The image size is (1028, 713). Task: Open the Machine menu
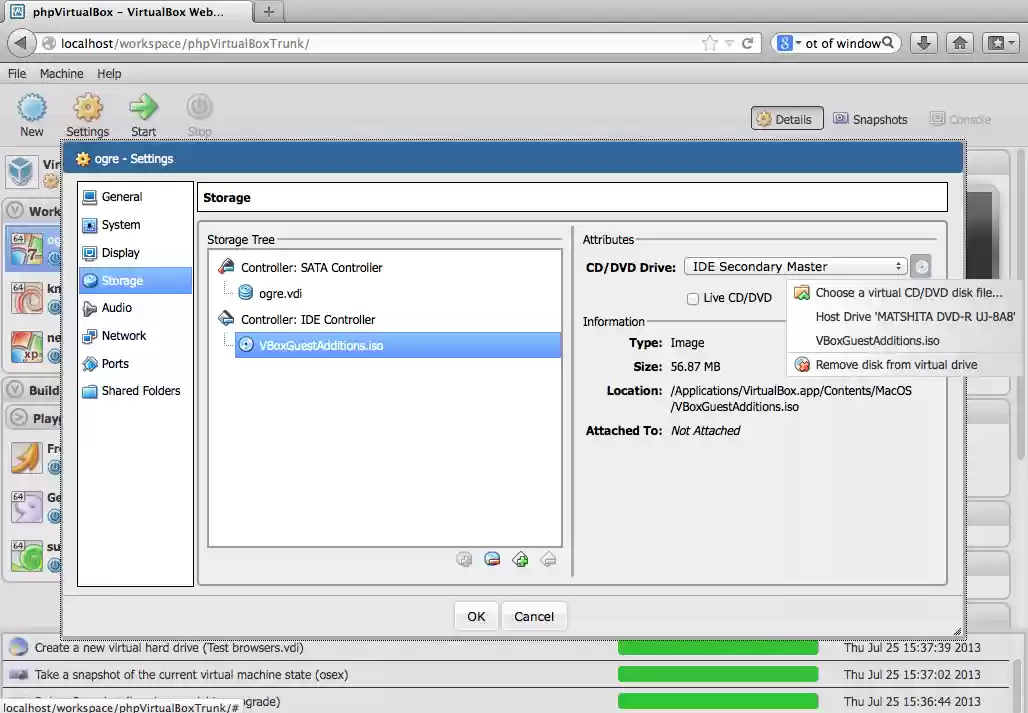[x=61, y=73]
